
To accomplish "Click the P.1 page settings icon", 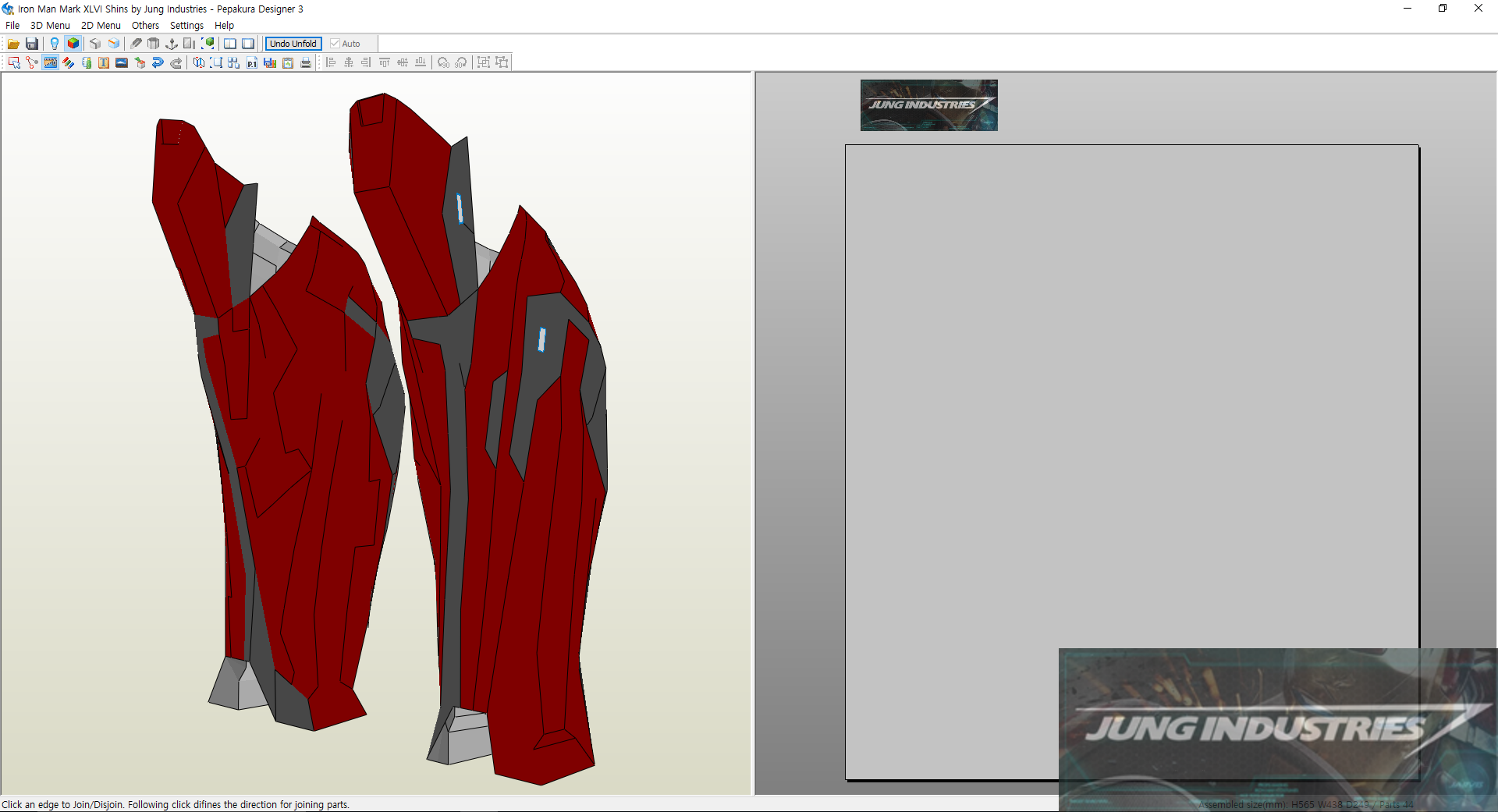I will 252,62.
